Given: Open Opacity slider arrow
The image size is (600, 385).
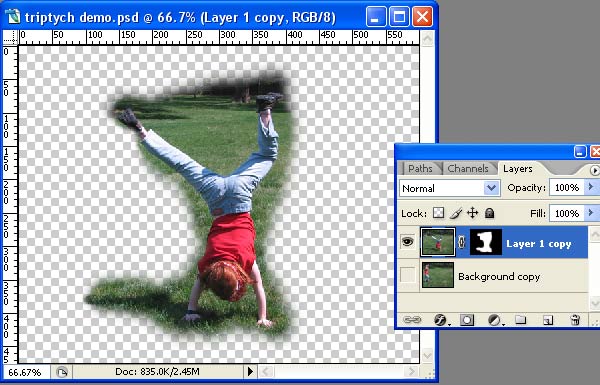Looking at the screenshot, I should (x=591, y=187).
